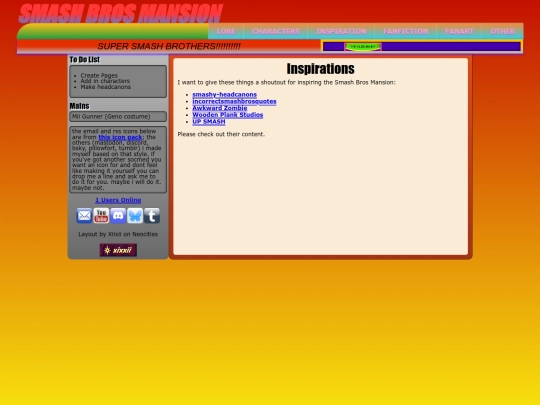Image resolution: width=540 pixels, height=405 pixels.
Task: Click the 1 Users Online link
Action: pyautogui.click(x=118, y=200)
